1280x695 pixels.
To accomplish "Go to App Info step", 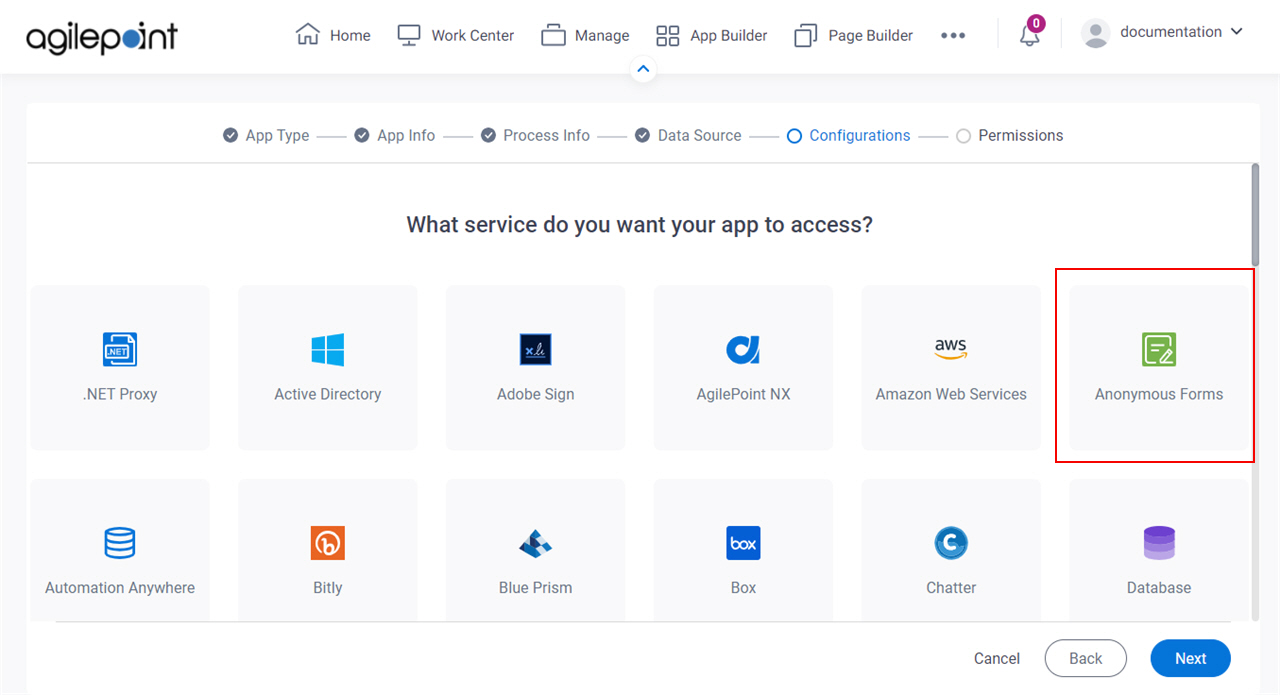I will [395, 135].
